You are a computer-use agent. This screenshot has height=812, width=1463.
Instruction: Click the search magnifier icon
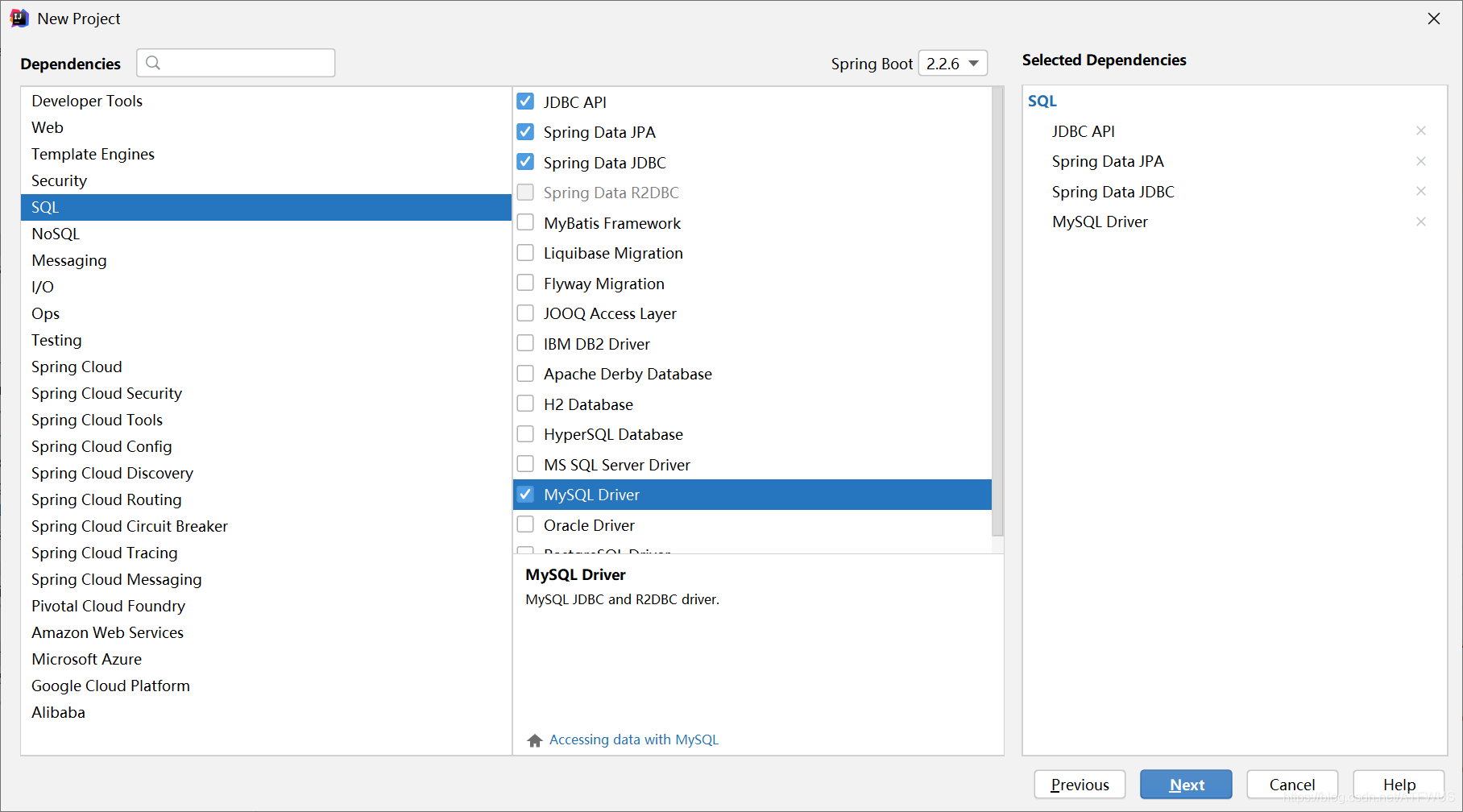point(153,63)
